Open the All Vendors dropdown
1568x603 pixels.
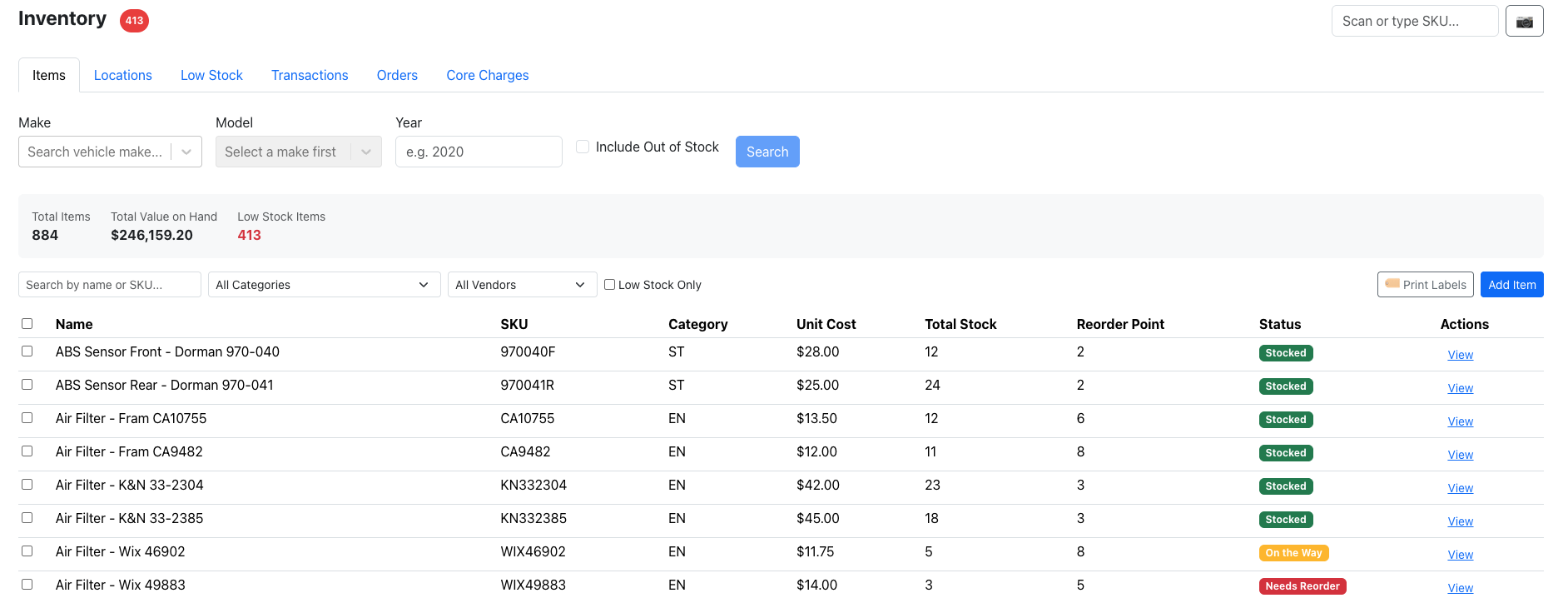pyautogui.click(x=522, y=285)
